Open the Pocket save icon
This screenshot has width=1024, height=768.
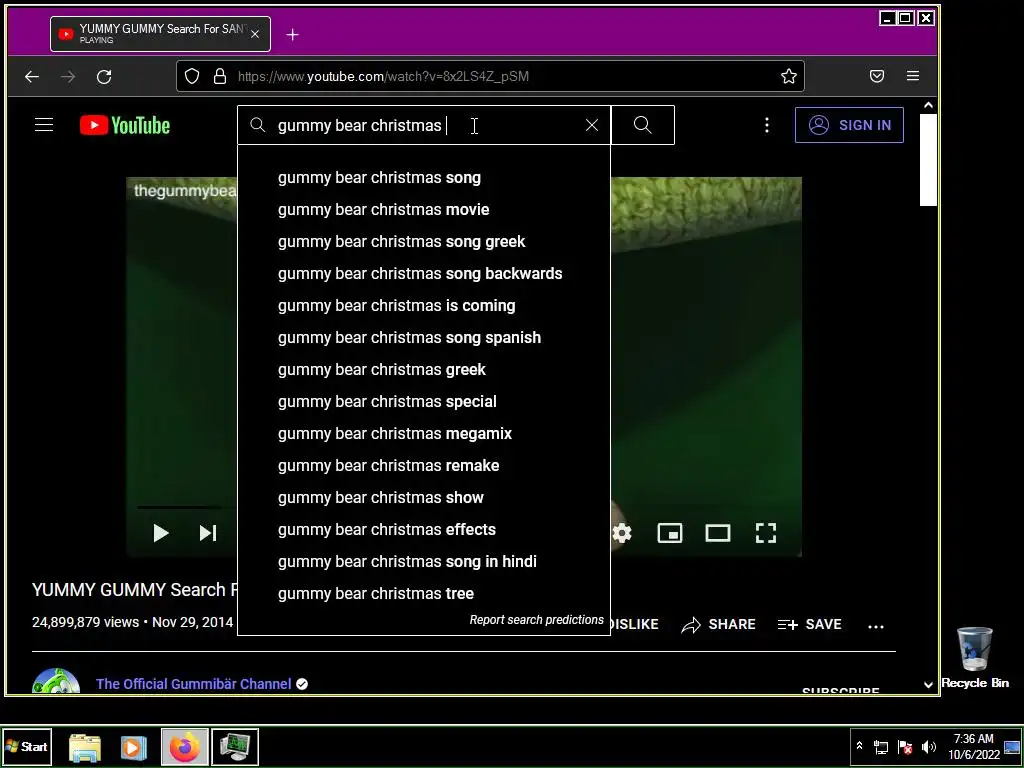(877, 76)
